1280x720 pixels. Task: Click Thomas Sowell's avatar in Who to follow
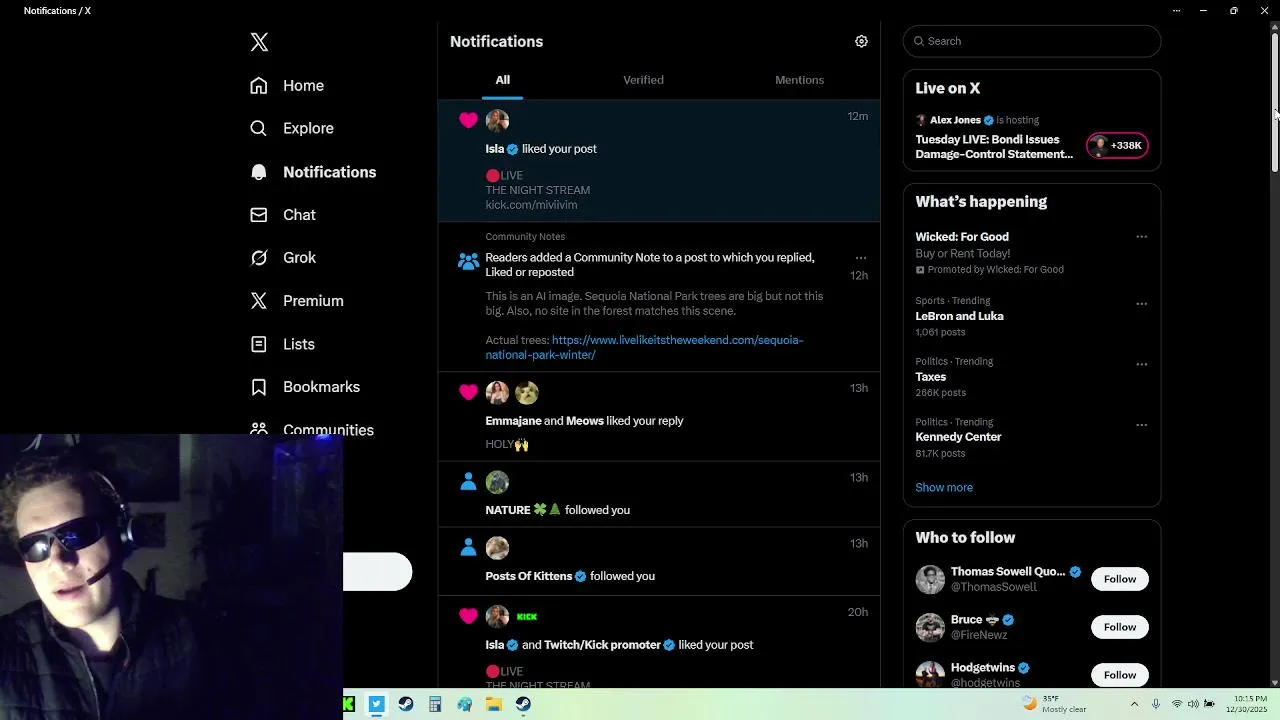pos(930,579)
